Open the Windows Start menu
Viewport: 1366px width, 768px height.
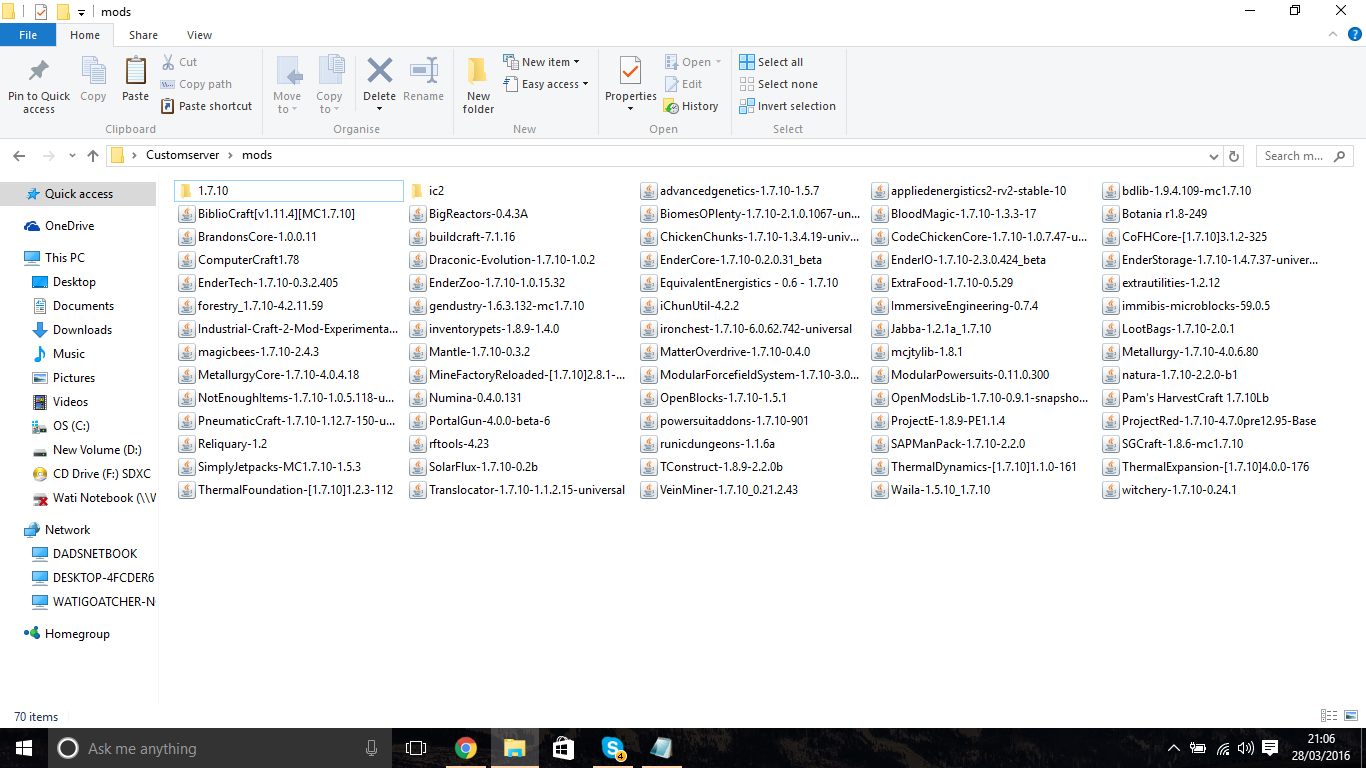tap(23, 748)
